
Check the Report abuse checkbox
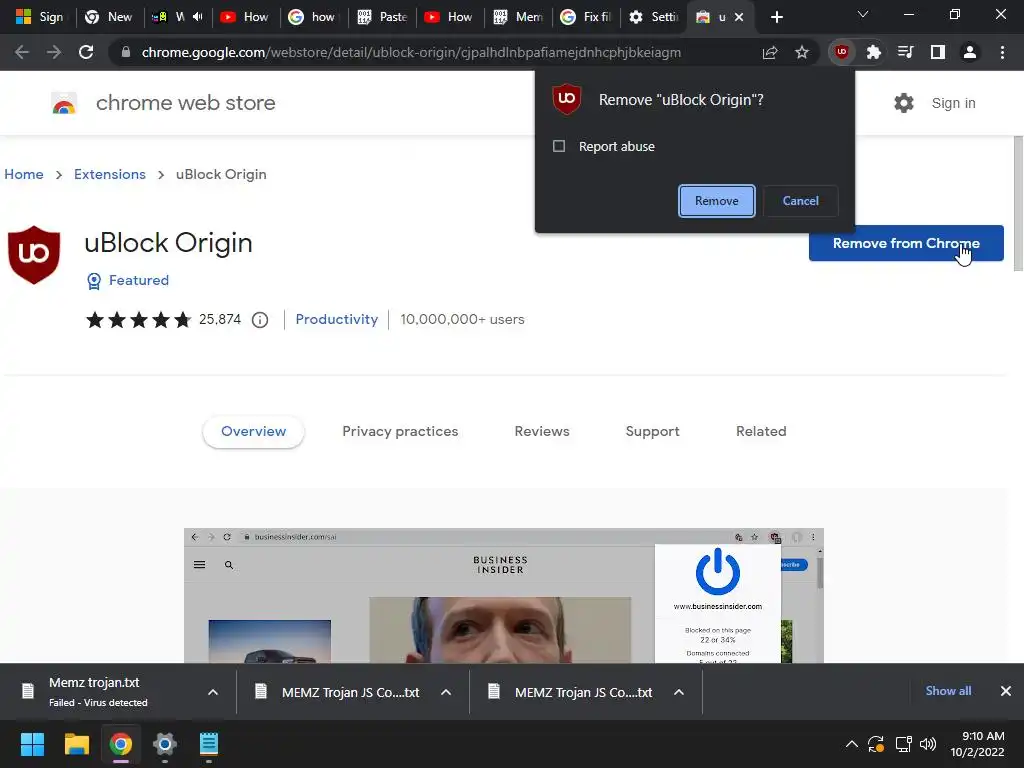coord(559,146)
